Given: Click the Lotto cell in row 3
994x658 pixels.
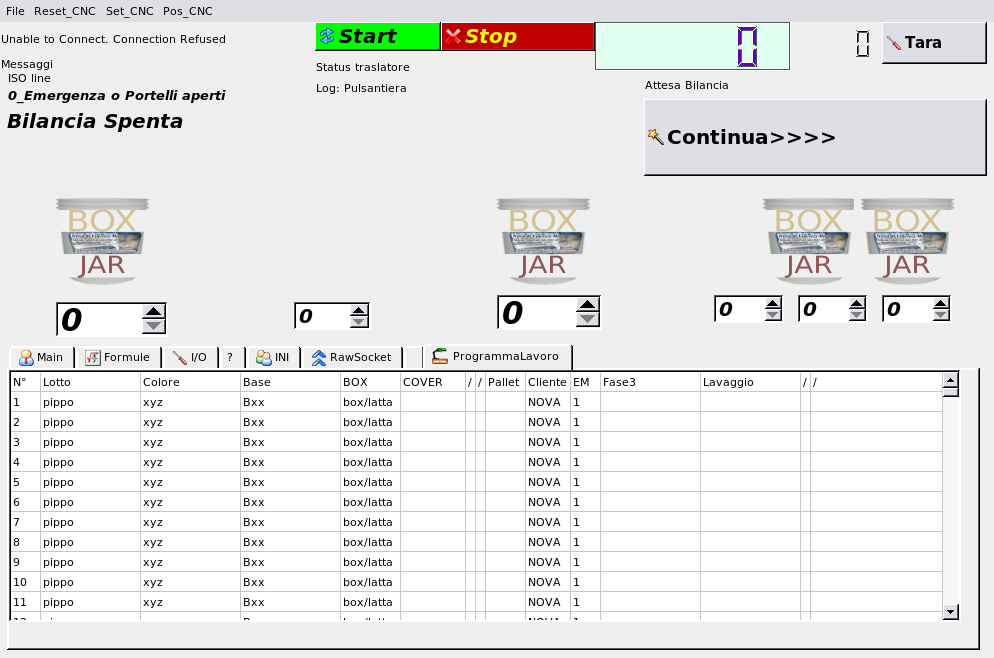Looking at the screenshot, I should tap(88, 442).
